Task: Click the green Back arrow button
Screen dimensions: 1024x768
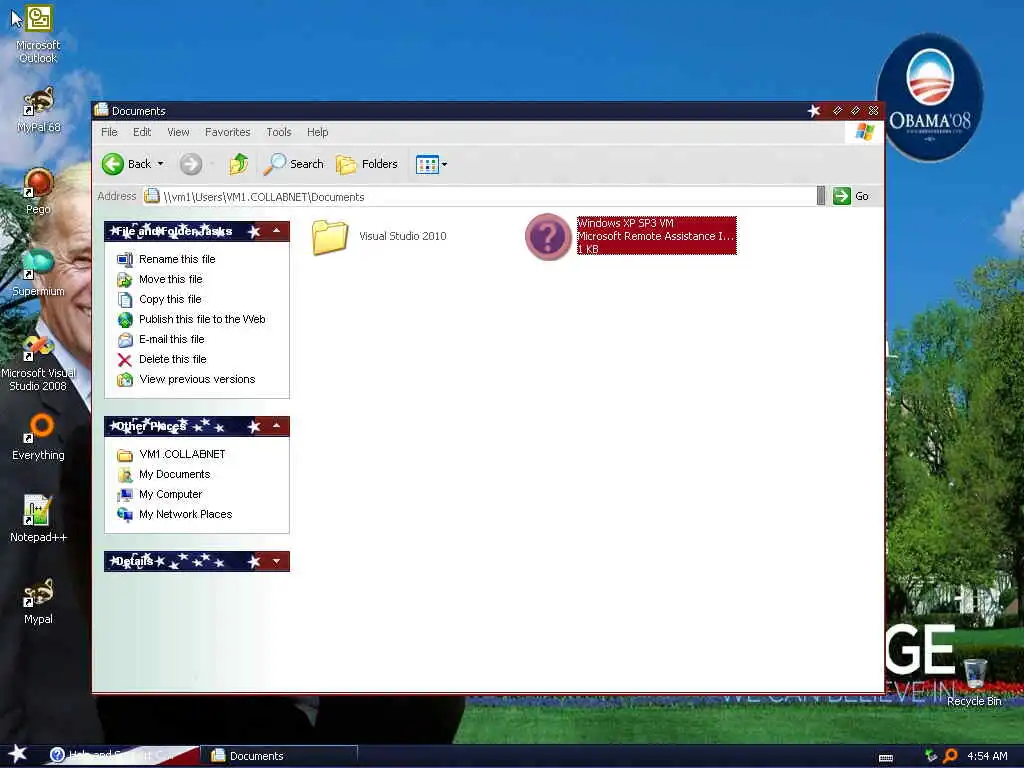Action: point(113,164)
